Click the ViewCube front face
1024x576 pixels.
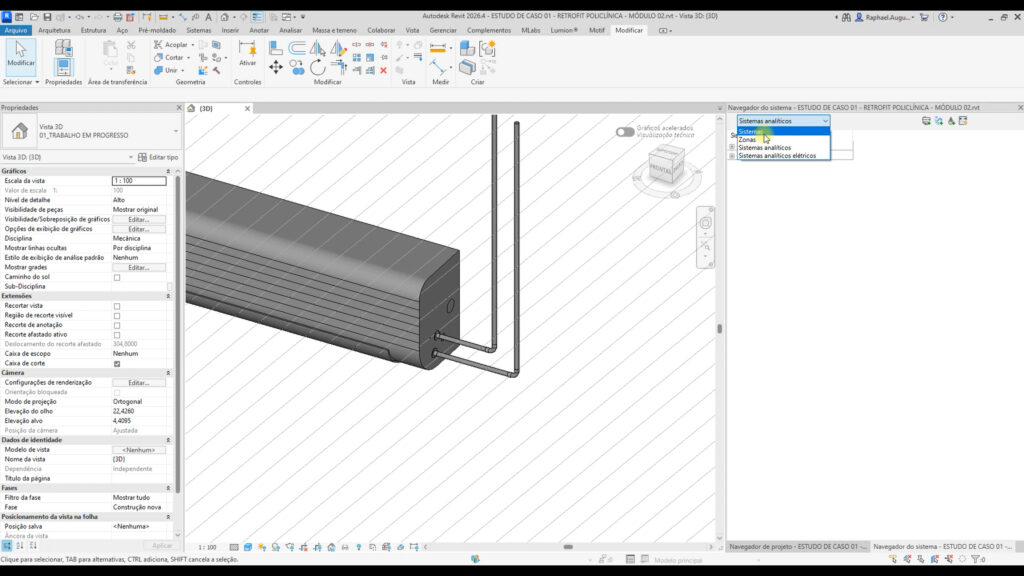661,169
